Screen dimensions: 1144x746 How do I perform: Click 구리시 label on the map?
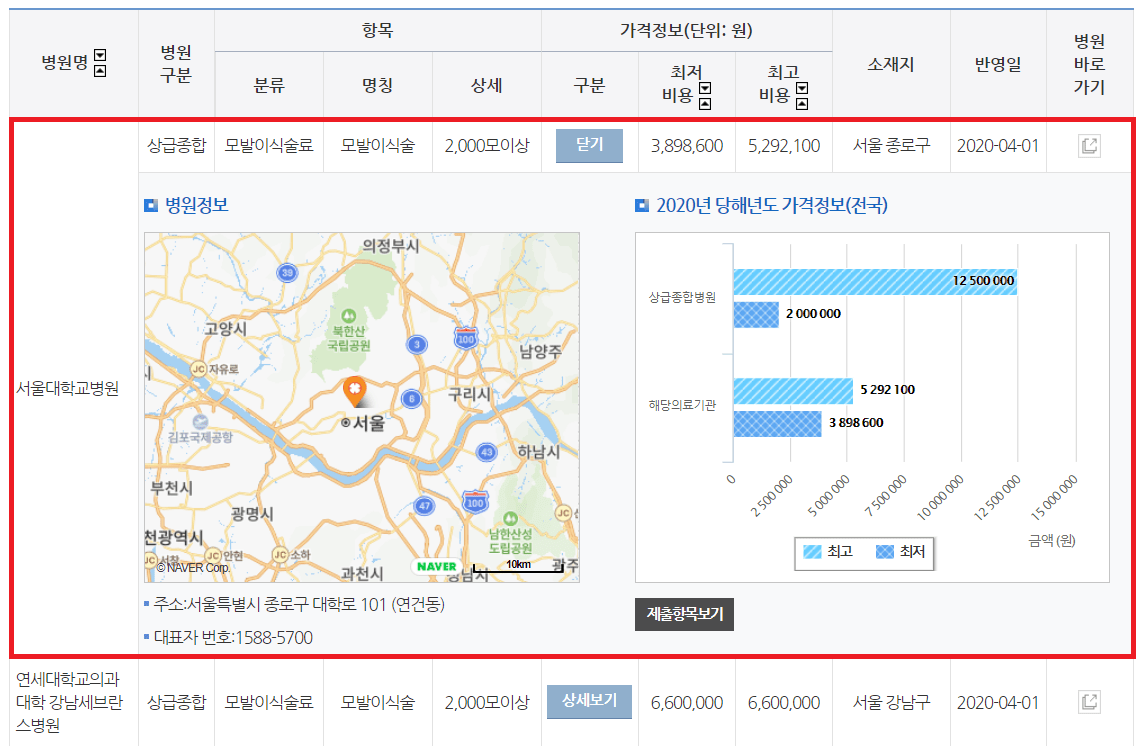click(469, 395)
